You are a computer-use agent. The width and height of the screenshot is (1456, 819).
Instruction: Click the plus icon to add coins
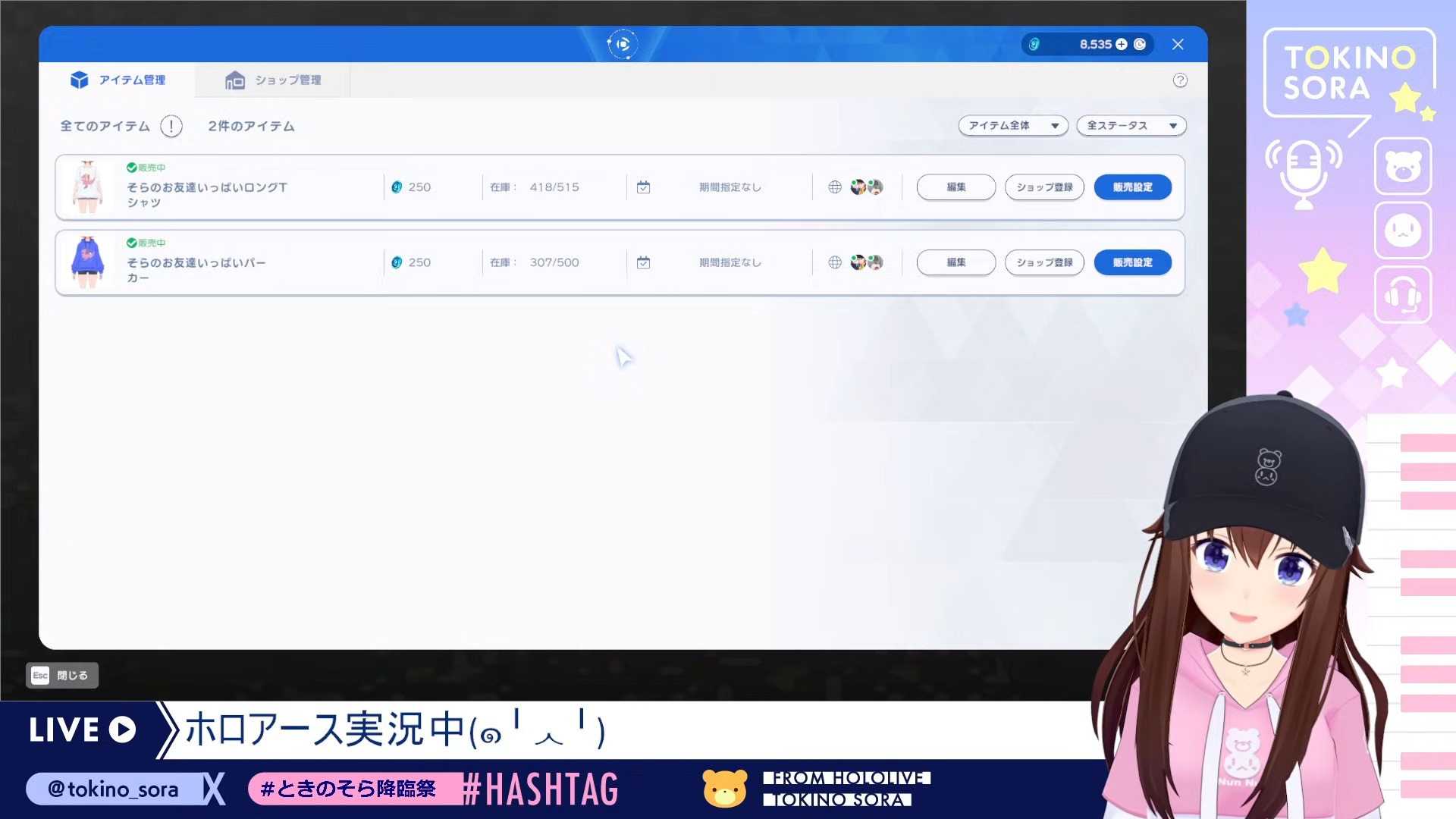point(1122,45)
